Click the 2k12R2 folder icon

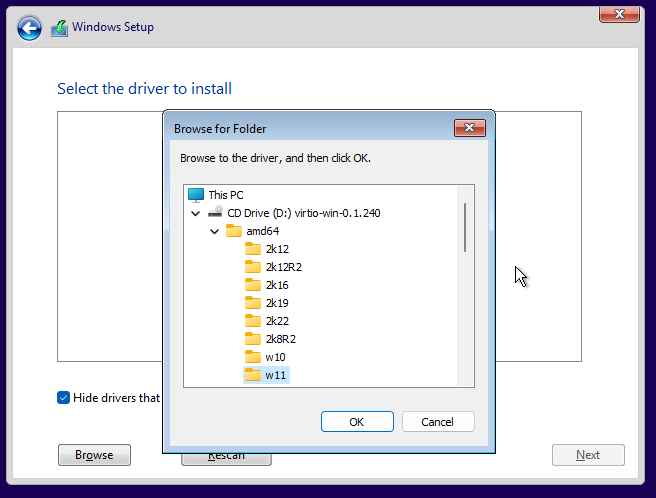pos(253,267)
